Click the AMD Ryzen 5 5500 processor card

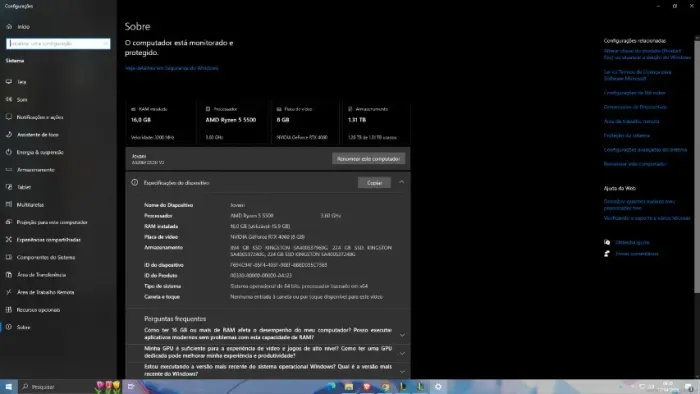(x=234, y=122)
